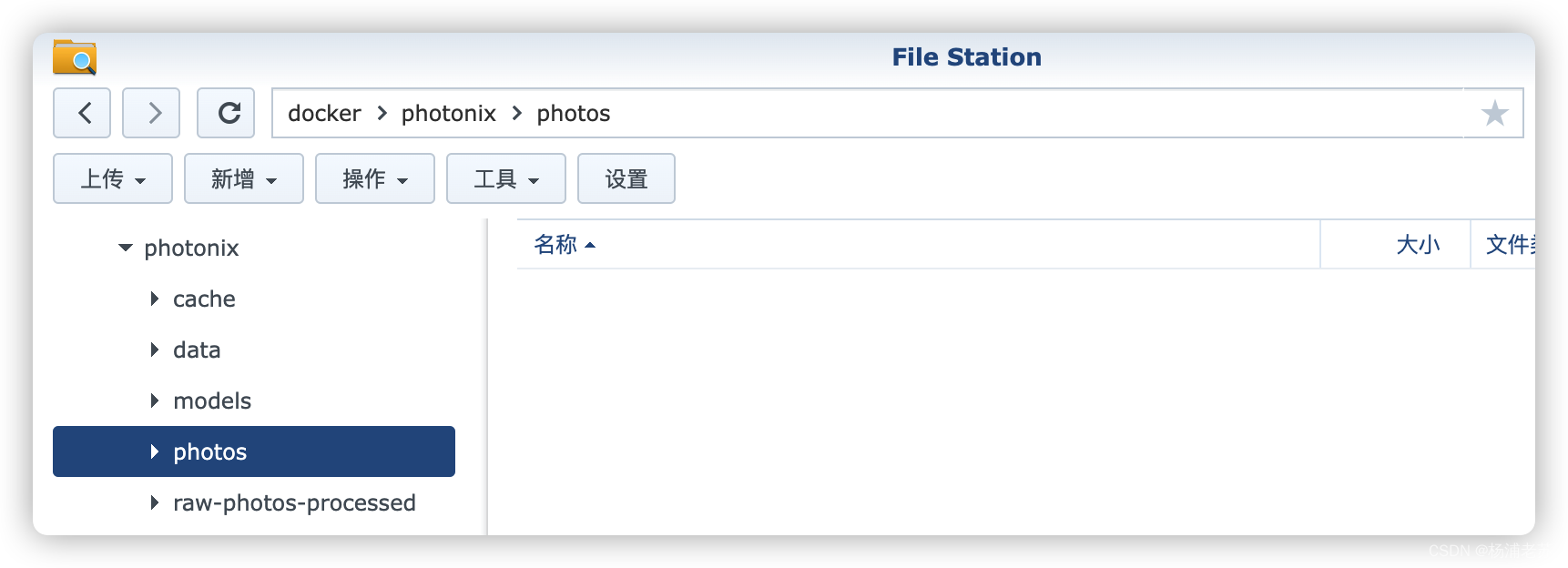Select the raw-photos-processed folder
1568x568 pixels.
coord(293,502)
